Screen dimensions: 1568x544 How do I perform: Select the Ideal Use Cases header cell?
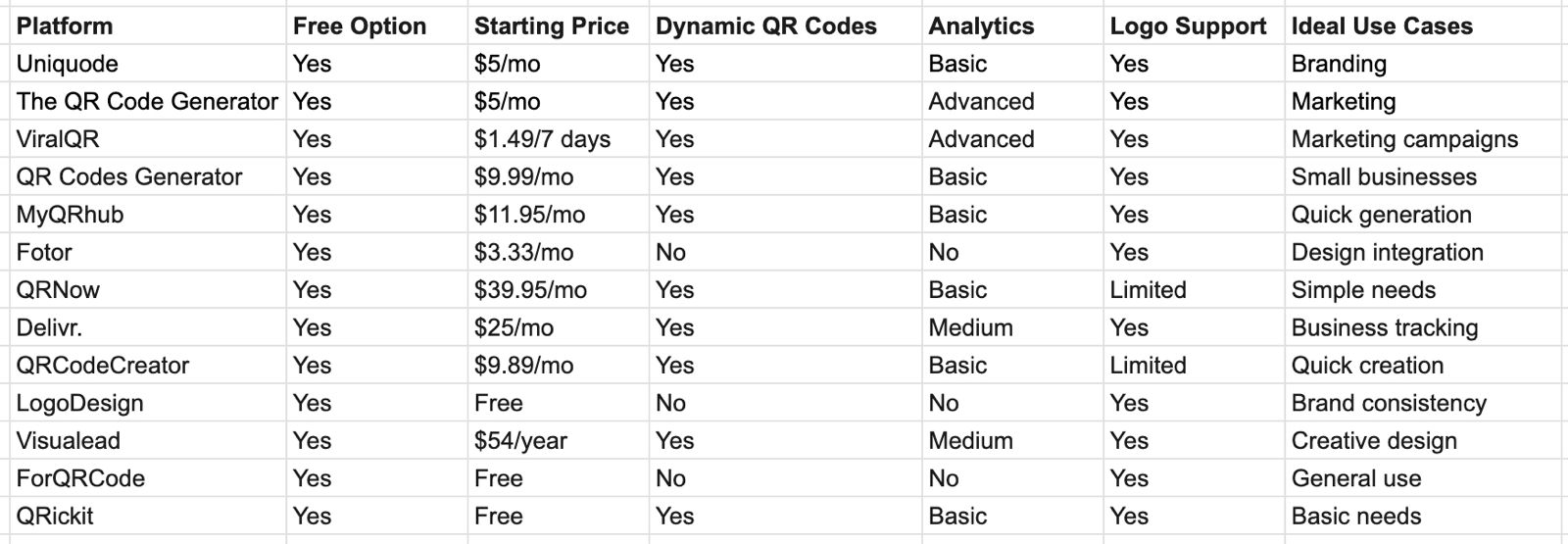coord(1381,26)
